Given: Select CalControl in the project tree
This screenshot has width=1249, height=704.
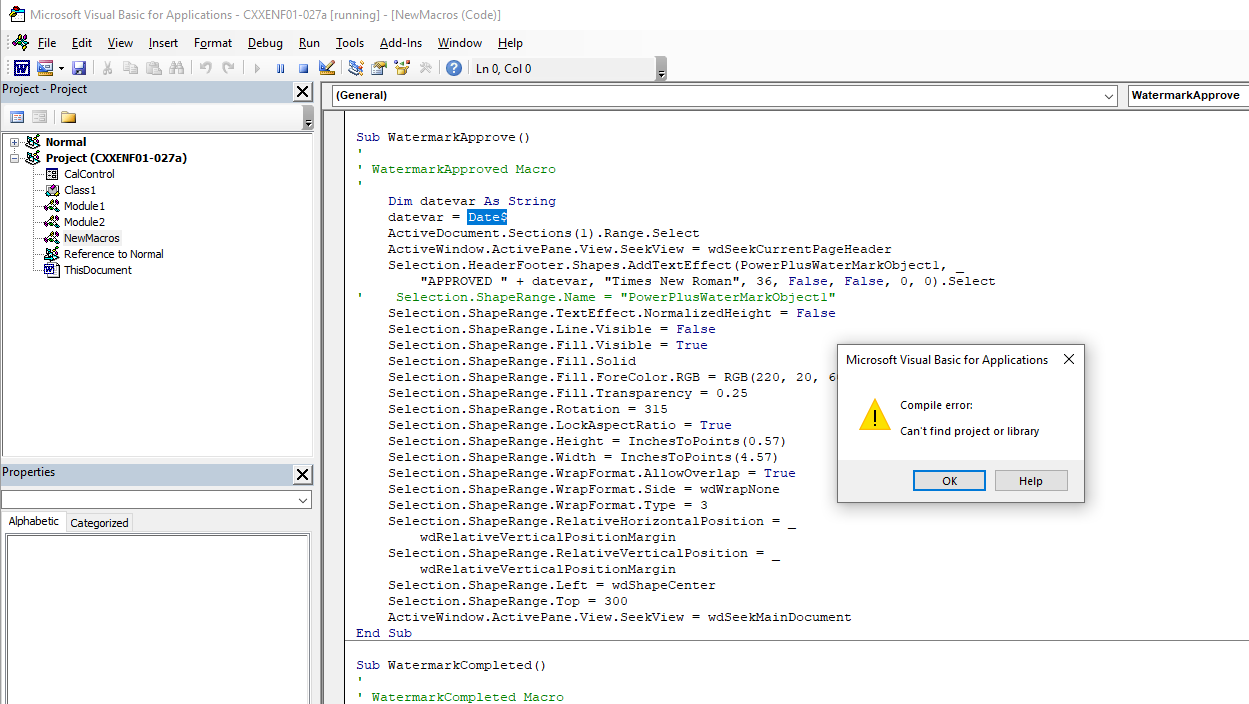Looking at the screenshot, I should 89,174.
